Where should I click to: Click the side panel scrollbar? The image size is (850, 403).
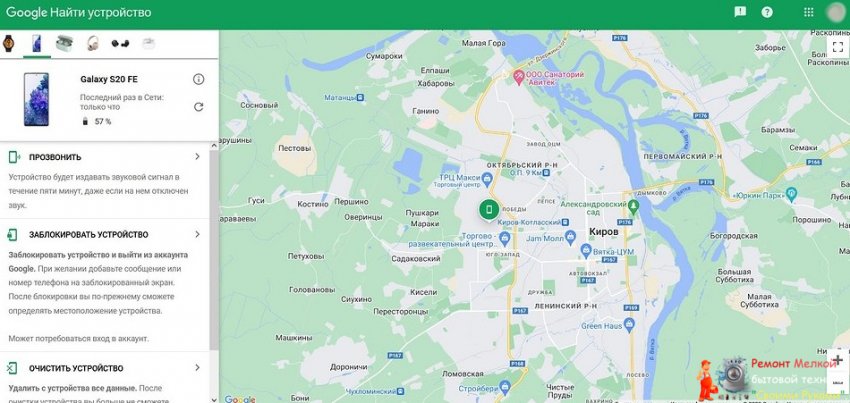click(x=214, y=250)
